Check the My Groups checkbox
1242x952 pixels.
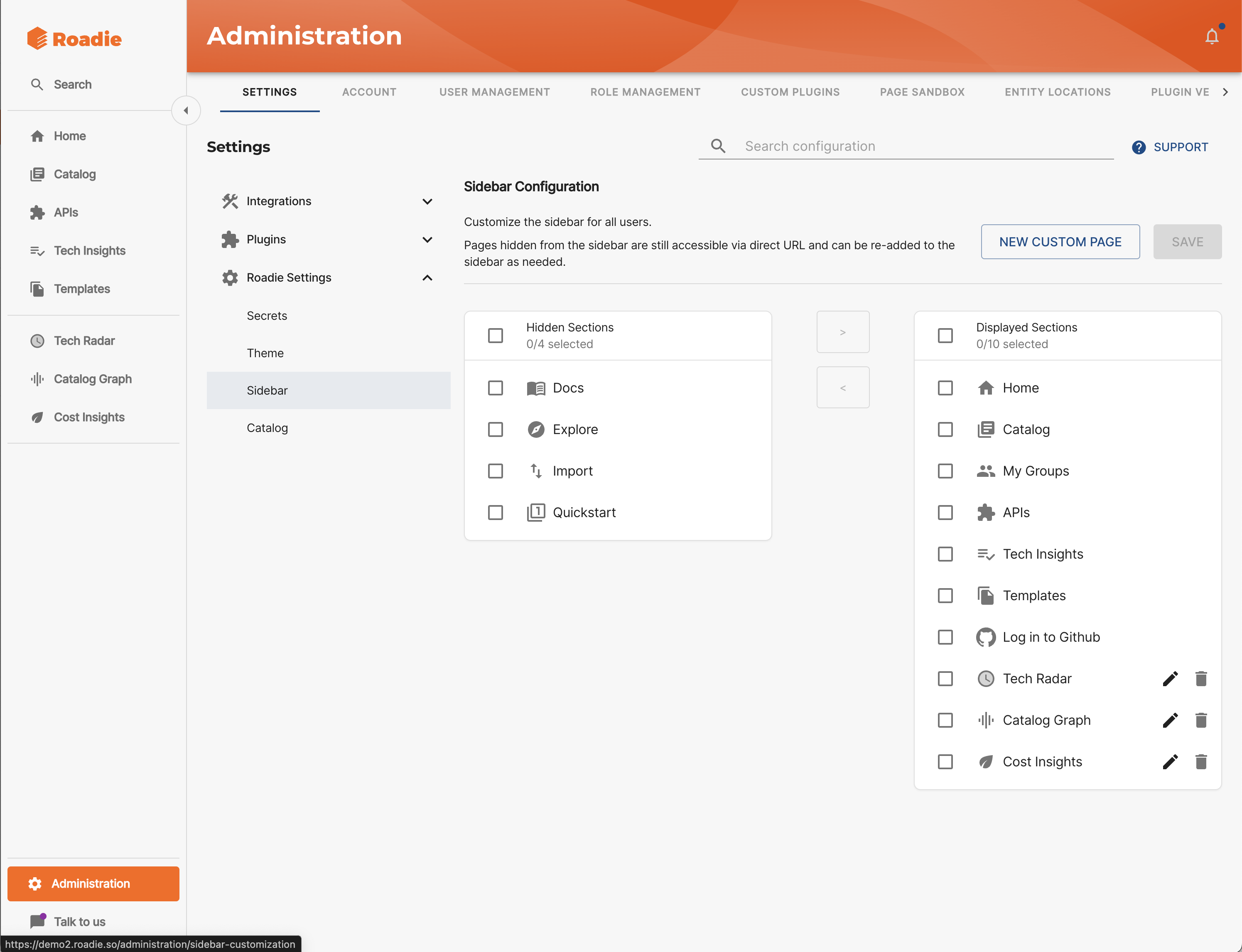tap(945, 471)
